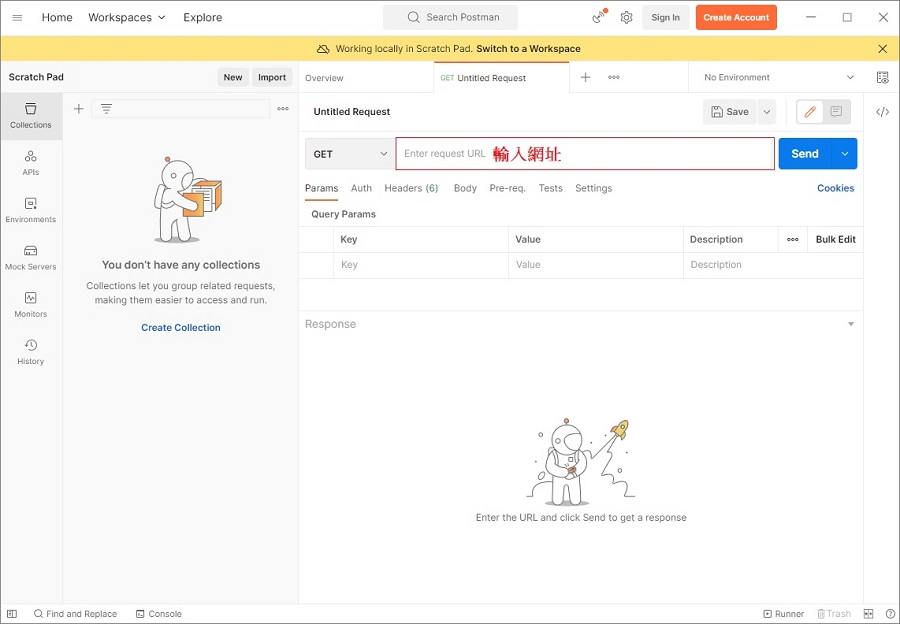Open the code snippet panel icon
This screenshot has height=624, width=900.
(882, 112)
